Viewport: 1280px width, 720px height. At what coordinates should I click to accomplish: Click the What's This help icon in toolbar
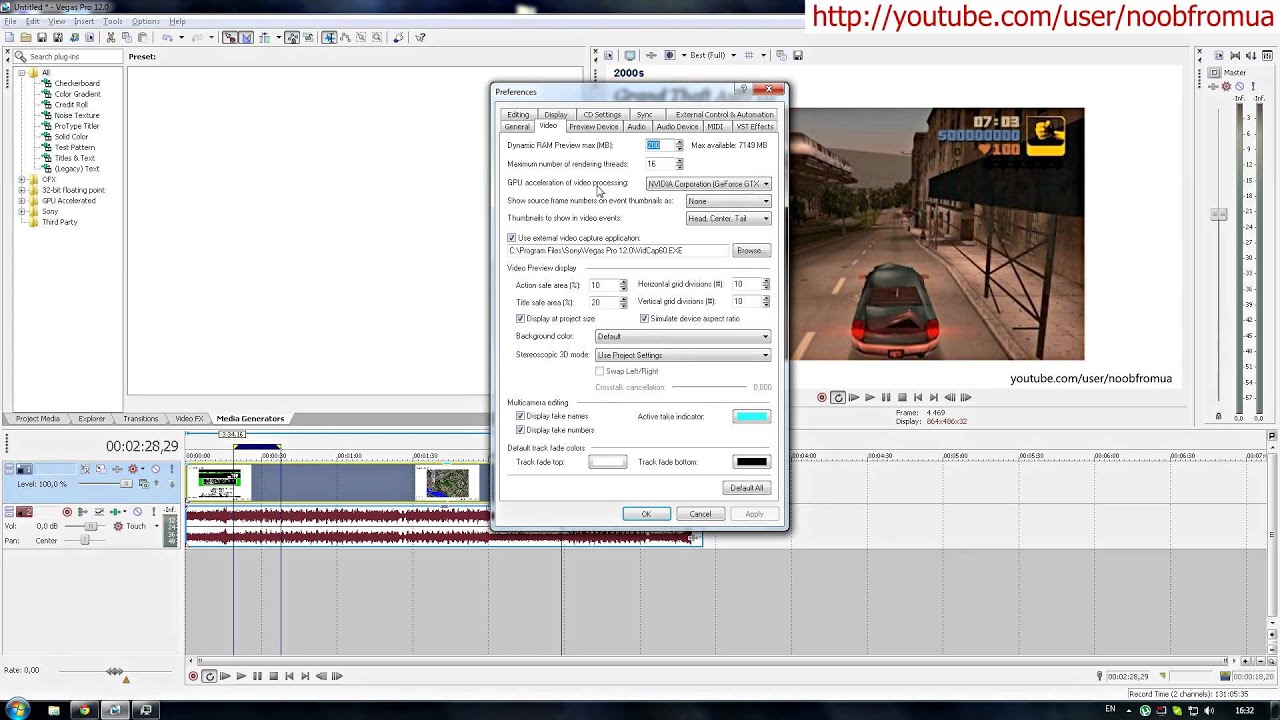[x=420, y=38]
